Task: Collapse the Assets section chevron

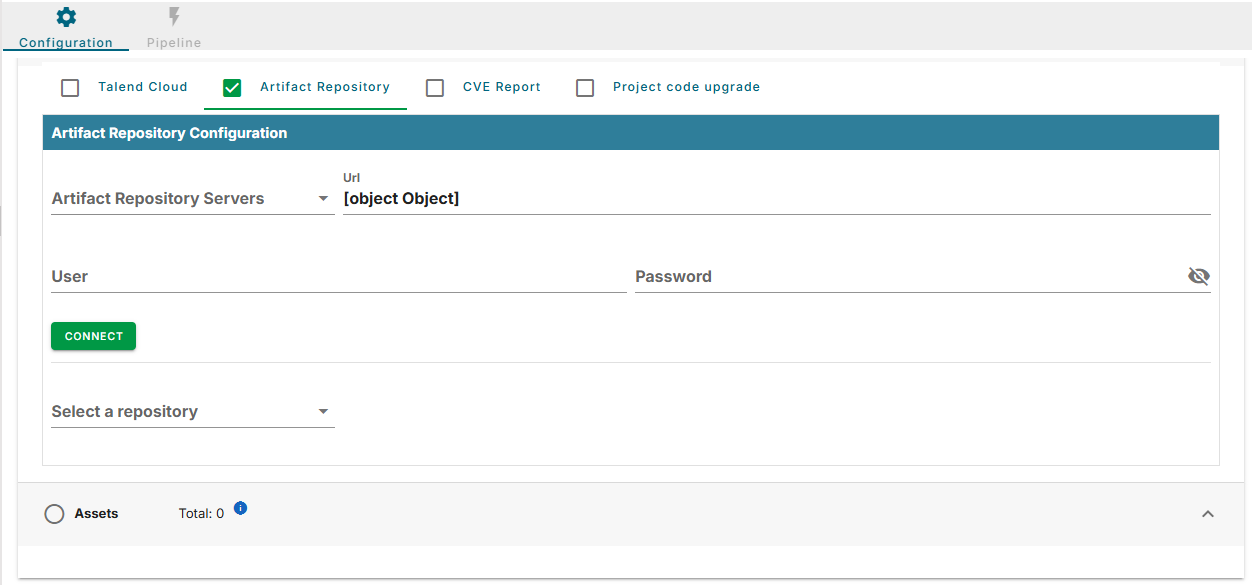Action: 1207,514
